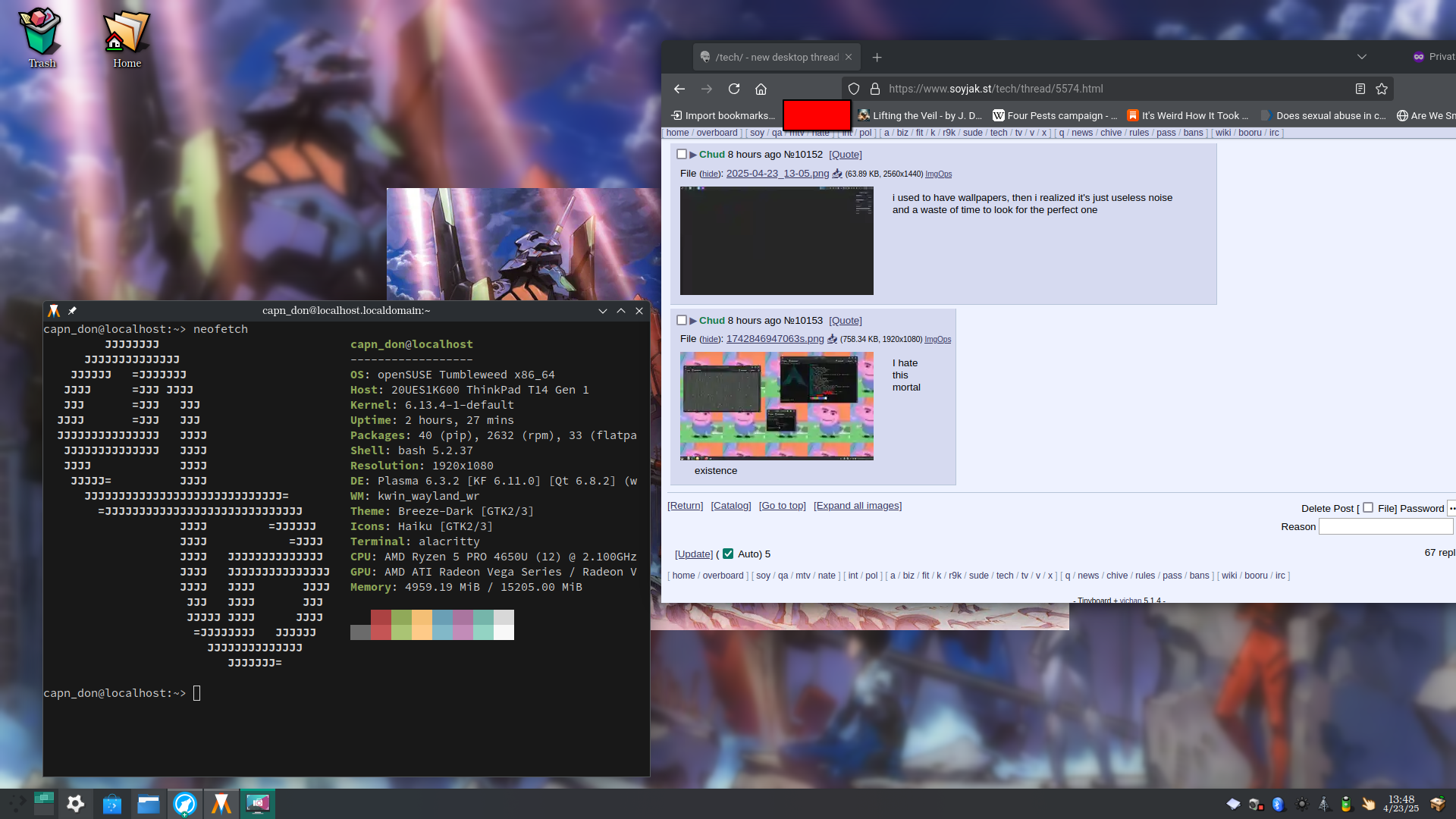Screen dimensions: 1456x819
Task: Open the network tower tray icon
Action: click(x=1323, y=804)
